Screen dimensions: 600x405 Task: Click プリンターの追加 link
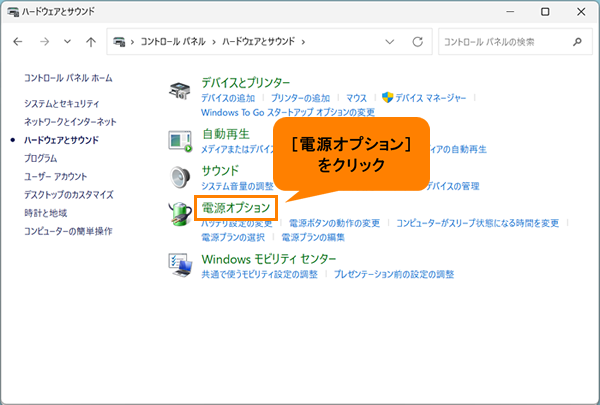click(x=300, y=98)
